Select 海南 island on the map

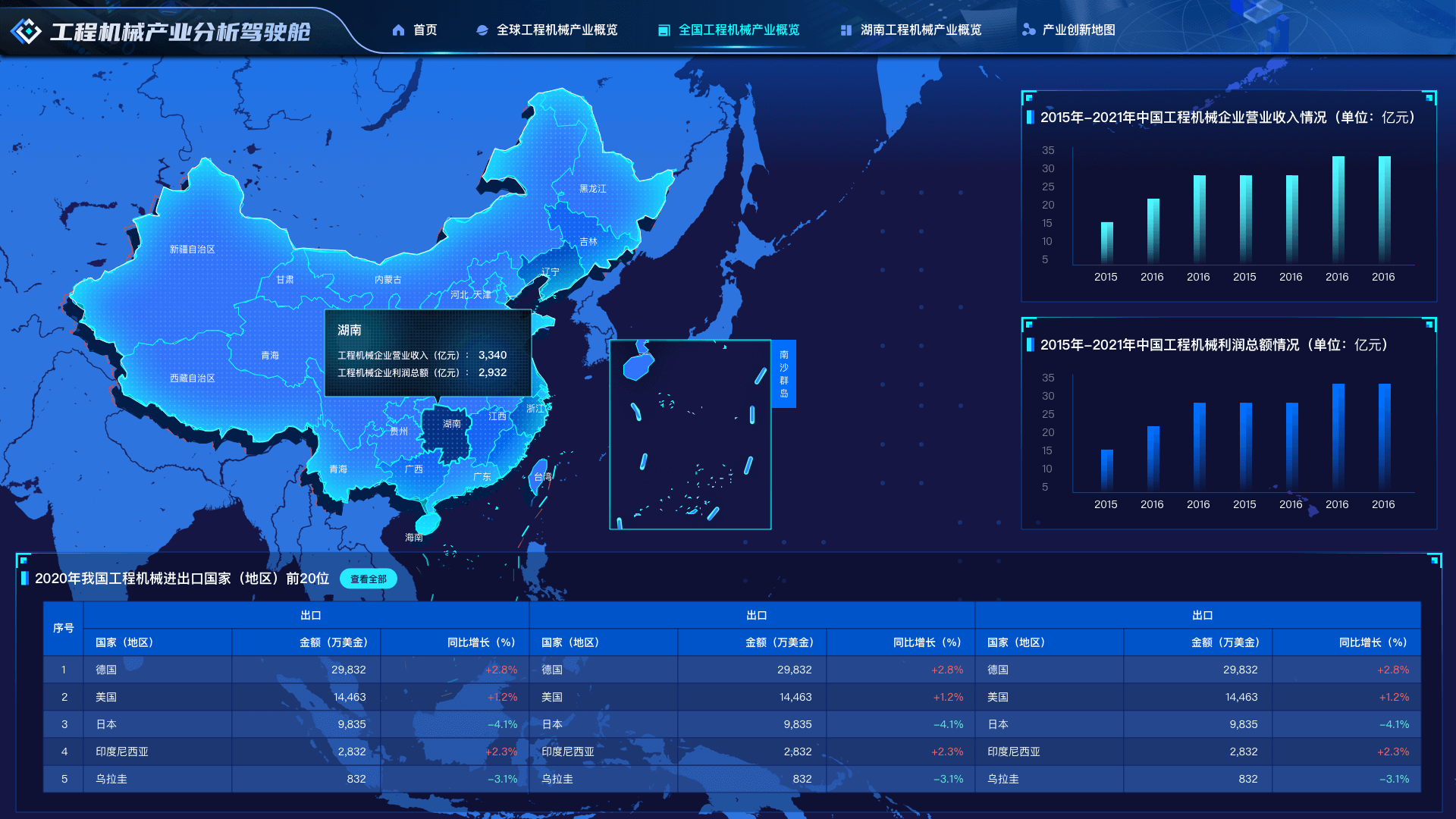click(428, 523)
